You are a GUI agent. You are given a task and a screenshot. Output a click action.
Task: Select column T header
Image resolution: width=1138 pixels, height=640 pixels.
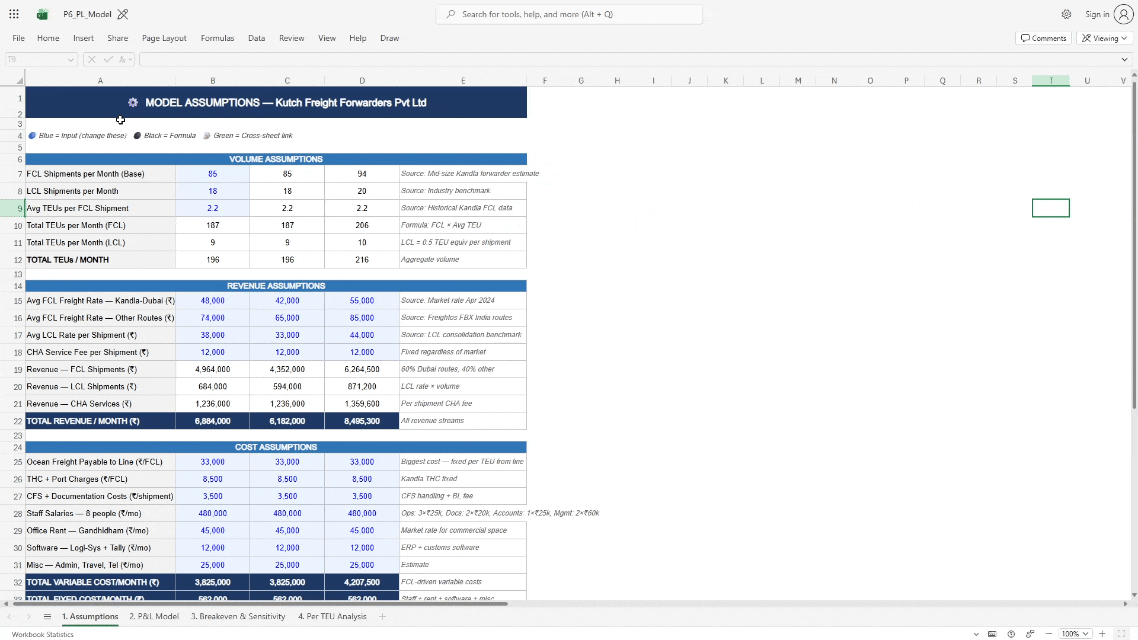click(x=1050, y=81)
